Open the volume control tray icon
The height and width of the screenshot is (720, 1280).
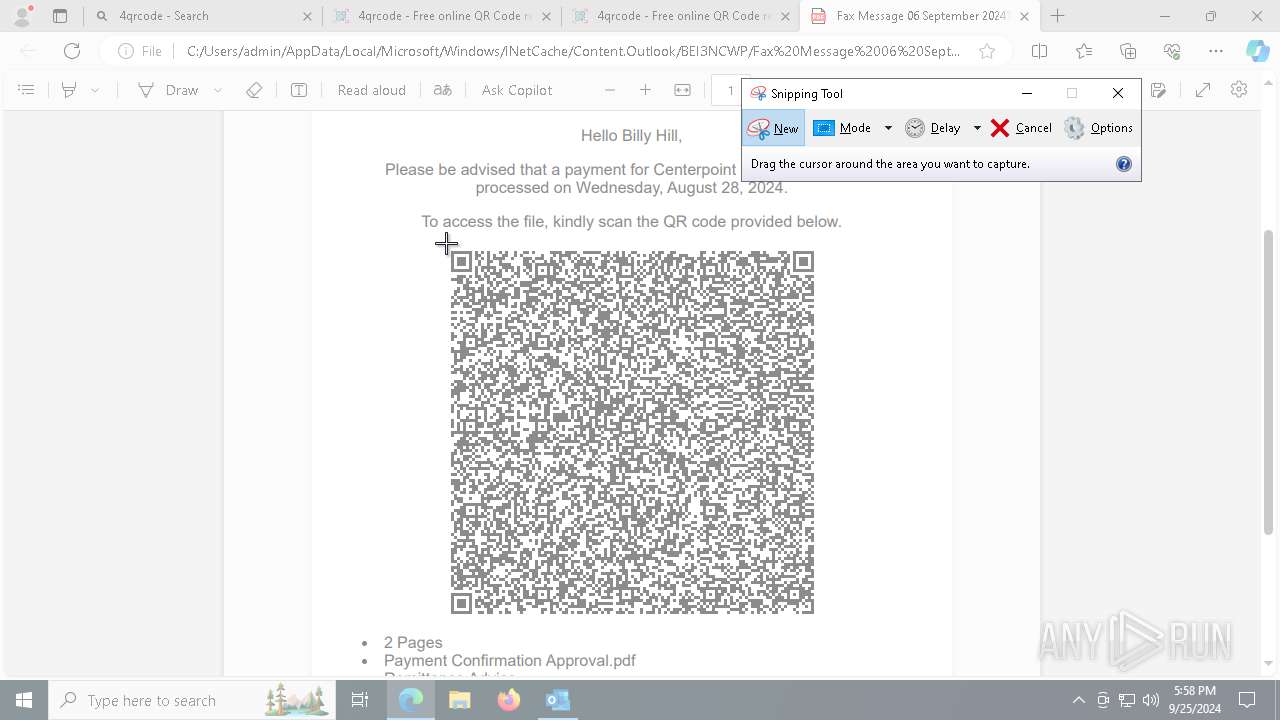1151,700
